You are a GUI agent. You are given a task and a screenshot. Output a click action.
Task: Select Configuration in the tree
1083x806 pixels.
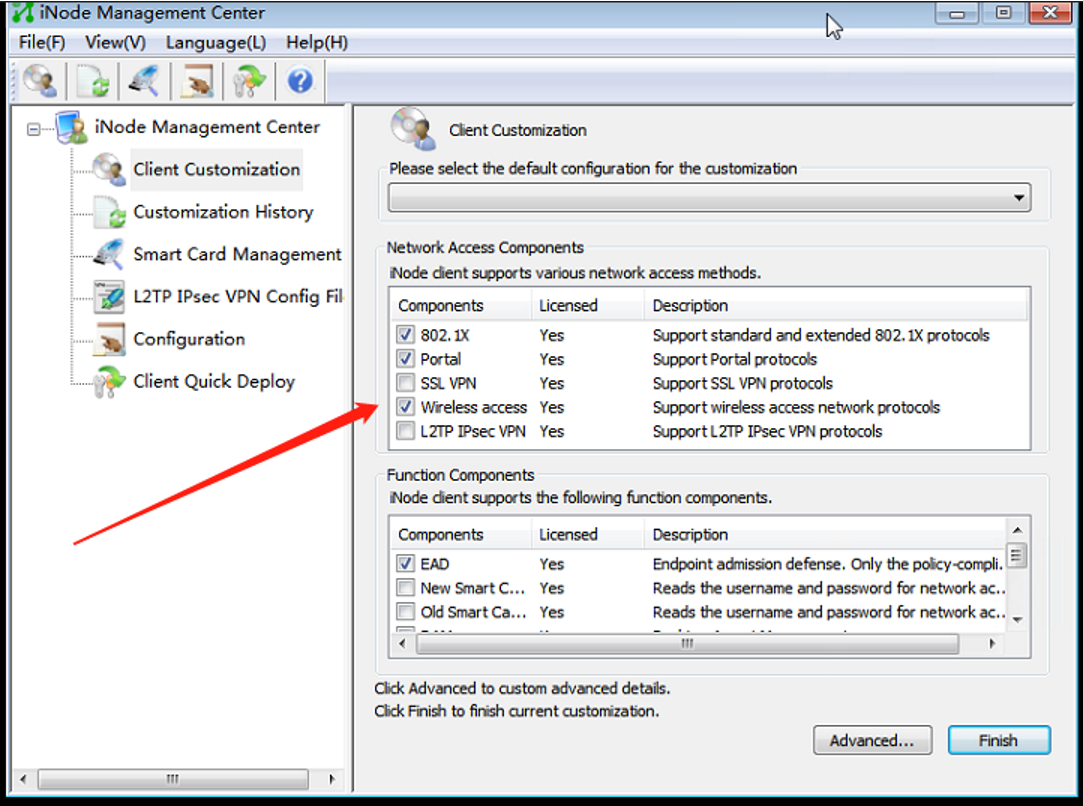pyautogui.click(x=189, y=339)
